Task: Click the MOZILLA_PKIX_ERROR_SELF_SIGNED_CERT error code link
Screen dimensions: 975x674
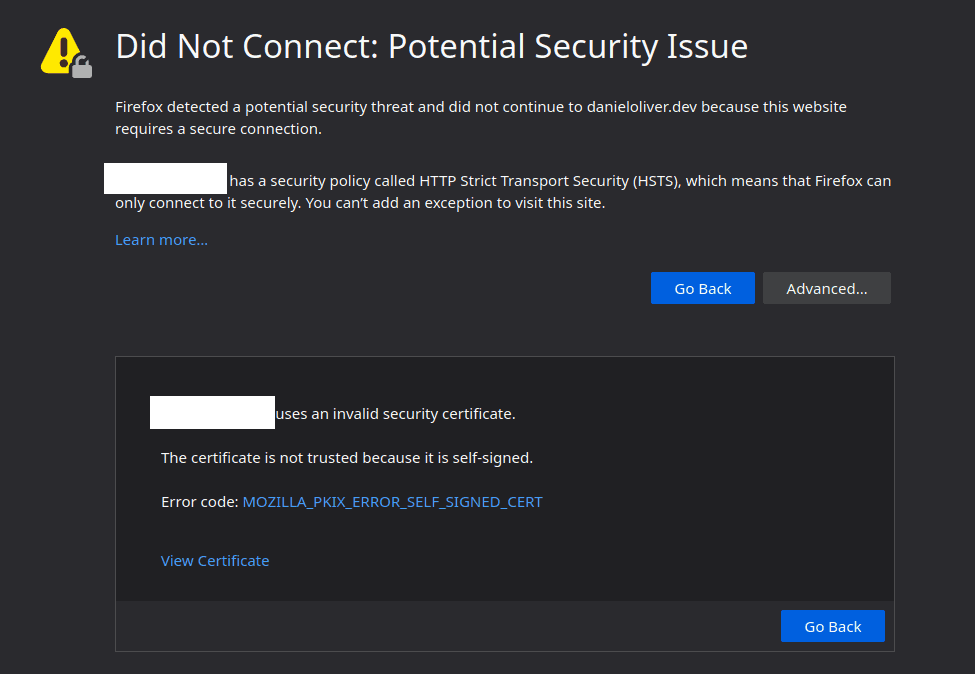Action: pos(392,502)
